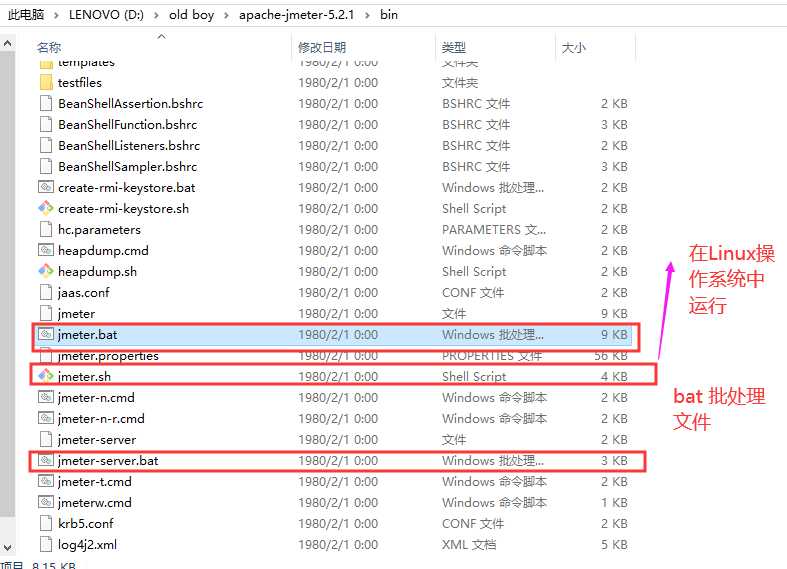Click the 56 KB size cell

[611, 356]
